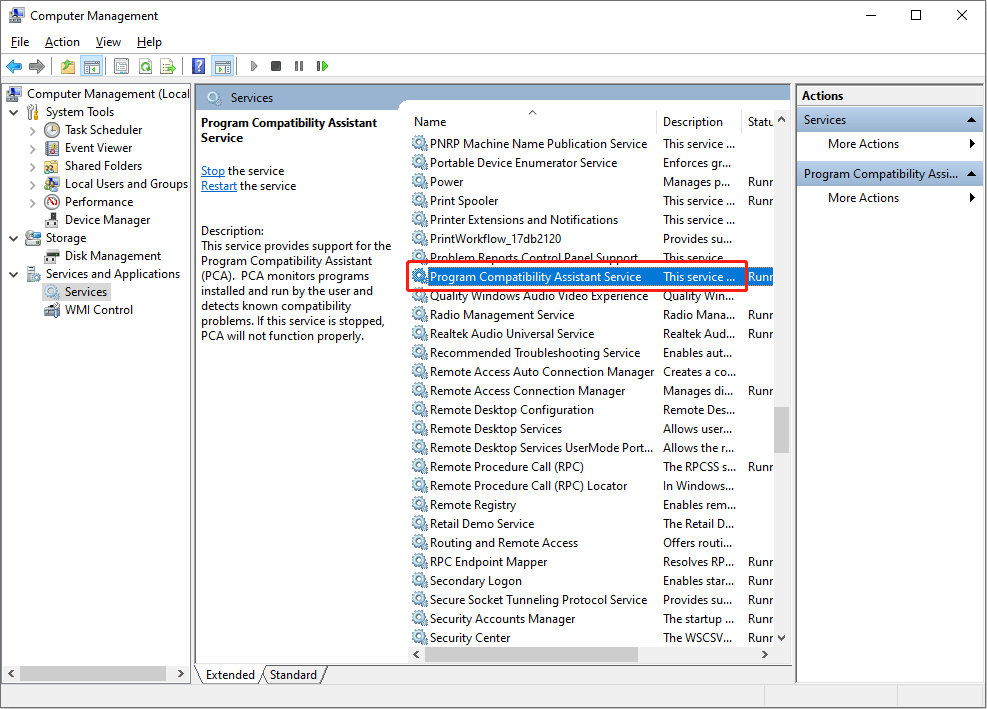Show or hide the Action pane
This screenshot has height=709, width=987.
click(221, 66)
